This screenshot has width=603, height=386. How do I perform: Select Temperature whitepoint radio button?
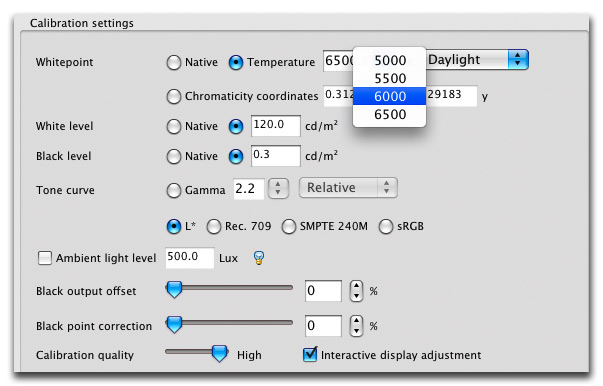[236, 62]
